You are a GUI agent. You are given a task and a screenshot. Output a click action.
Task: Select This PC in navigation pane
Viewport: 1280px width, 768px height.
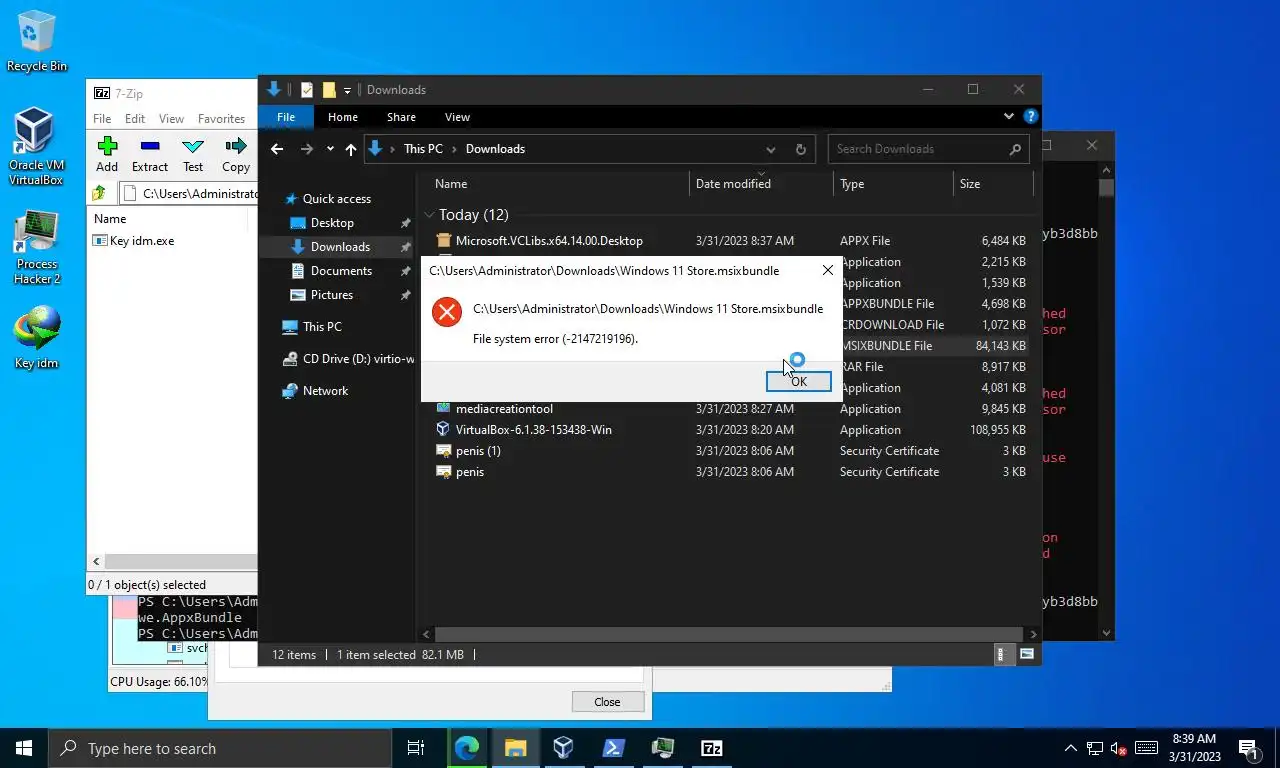322,327
